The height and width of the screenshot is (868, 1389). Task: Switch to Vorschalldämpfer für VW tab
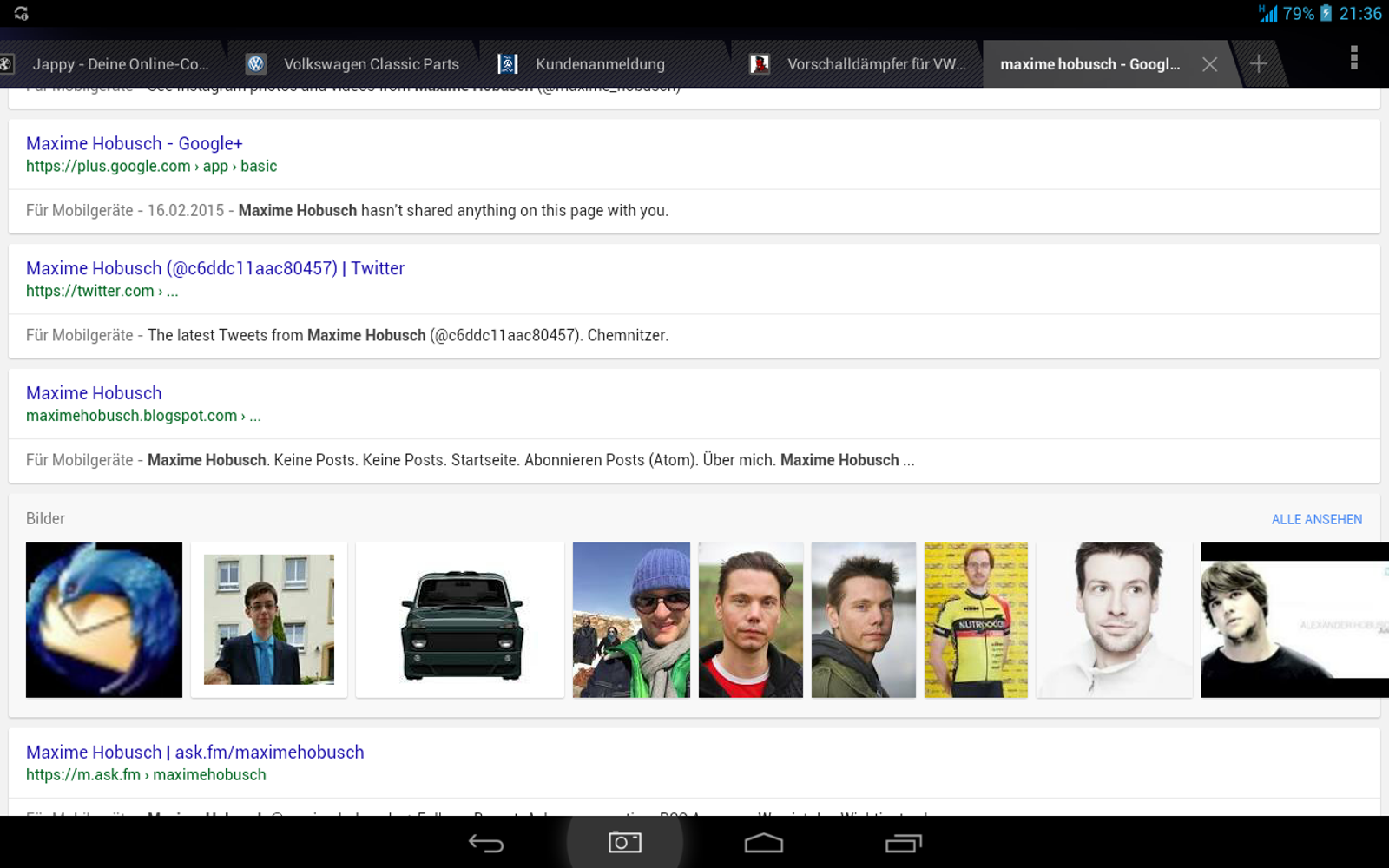[x=876, y=64]
